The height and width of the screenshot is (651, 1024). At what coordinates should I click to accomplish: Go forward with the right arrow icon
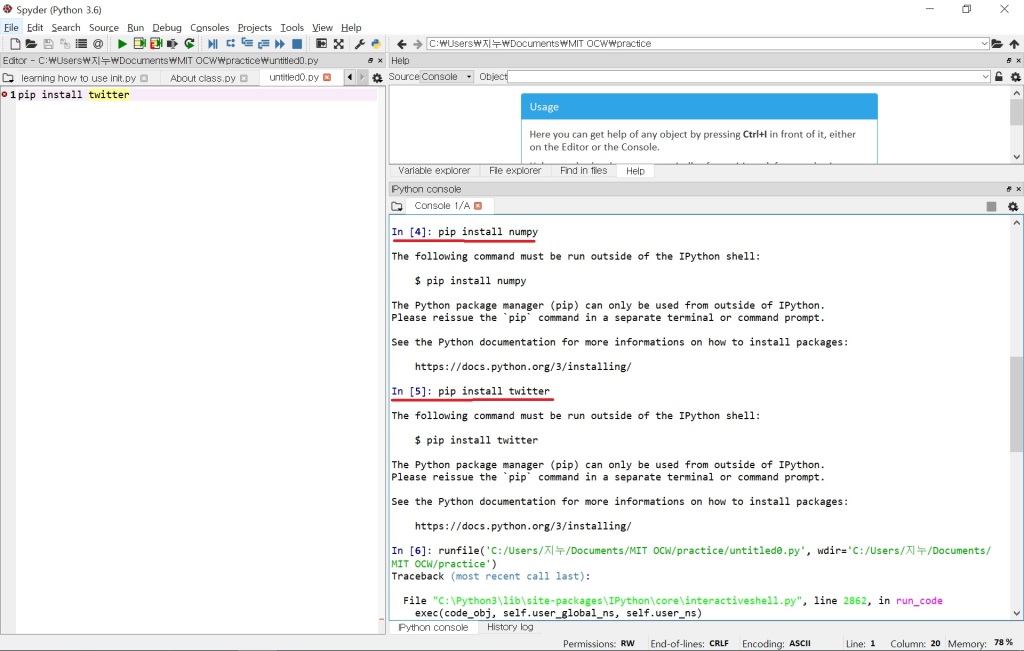418,44
